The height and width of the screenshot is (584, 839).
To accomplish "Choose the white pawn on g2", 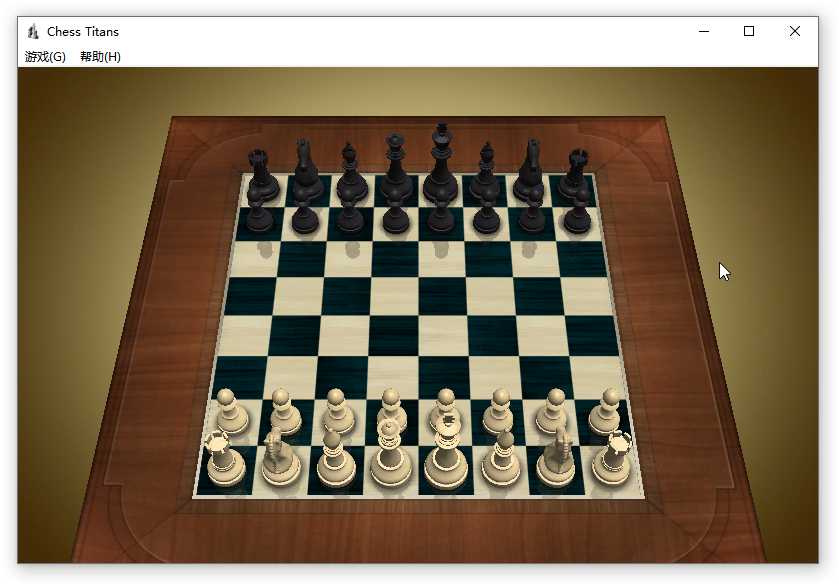I will [x=553, y=411].
